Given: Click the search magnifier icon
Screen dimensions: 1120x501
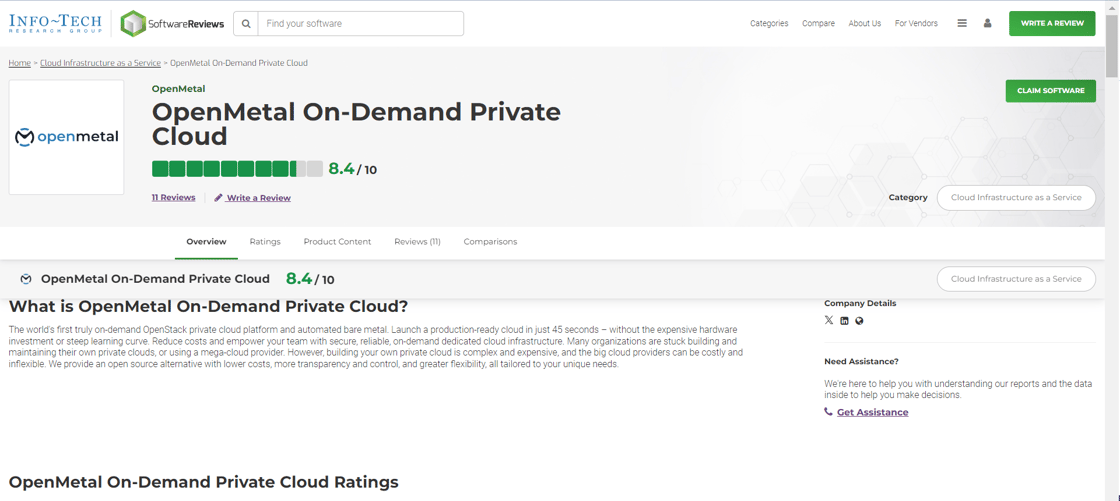Looking at the screenshot, I should click(x=246, y=24).
